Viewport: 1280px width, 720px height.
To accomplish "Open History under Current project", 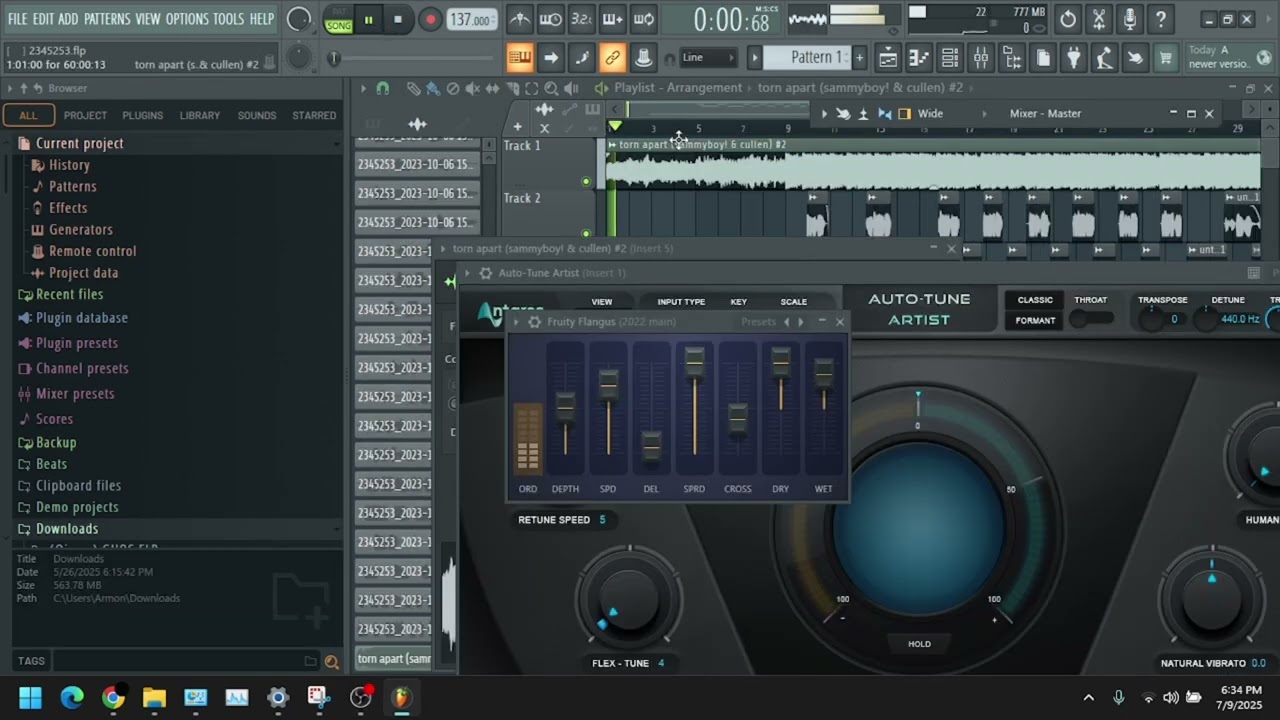I will coord(69,165).
